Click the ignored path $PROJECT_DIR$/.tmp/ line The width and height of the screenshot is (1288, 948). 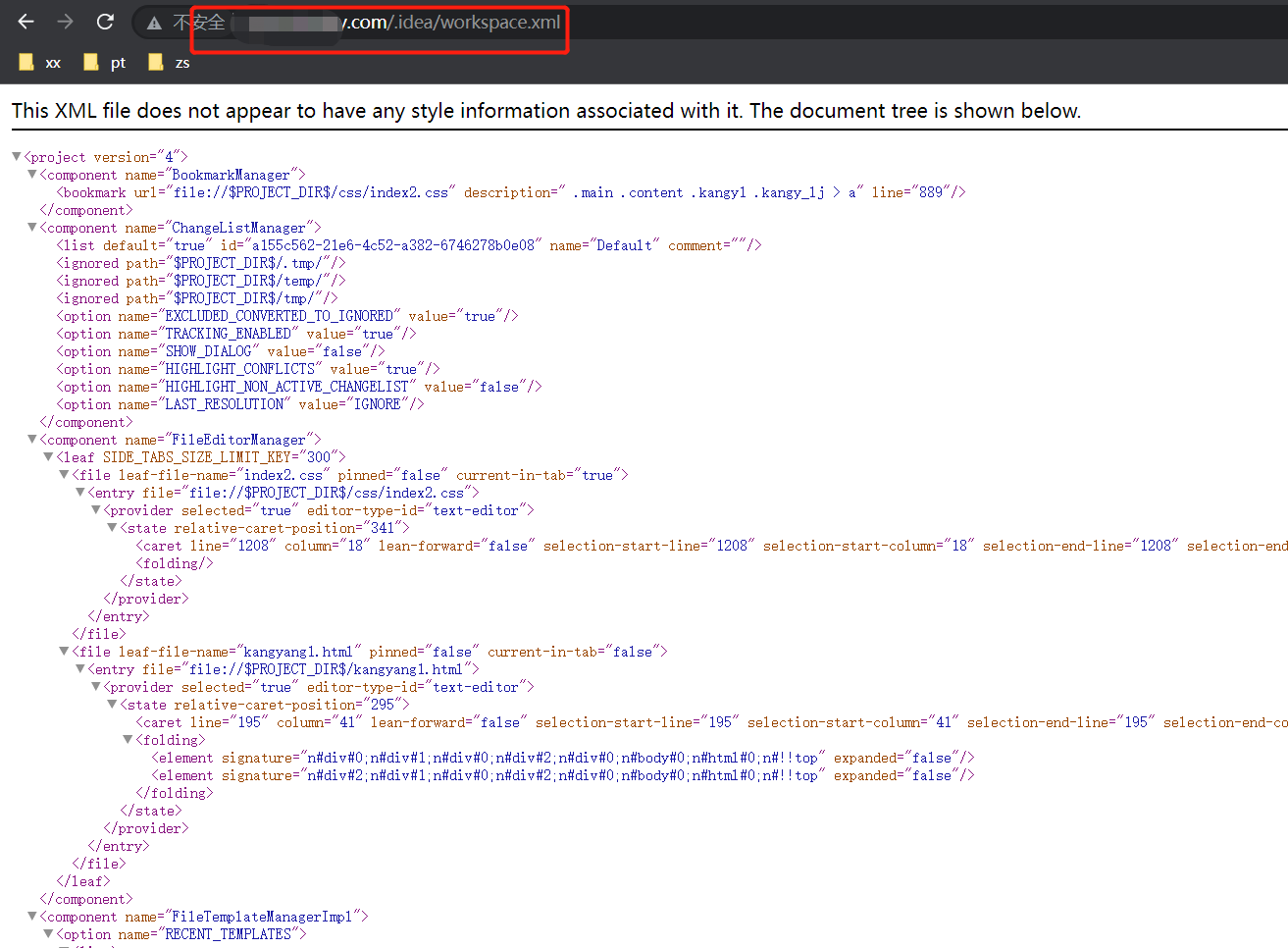tap(200, 263)
